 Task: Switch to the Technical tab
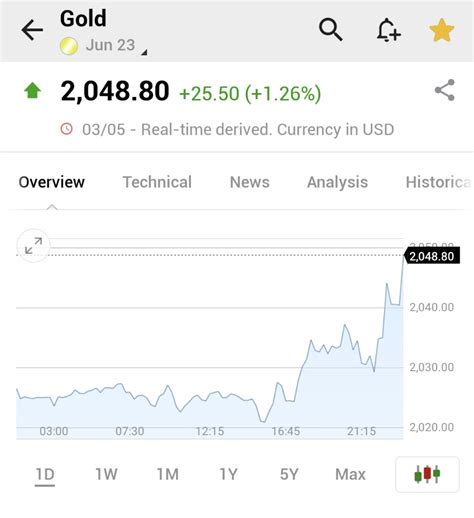[157, 182]
